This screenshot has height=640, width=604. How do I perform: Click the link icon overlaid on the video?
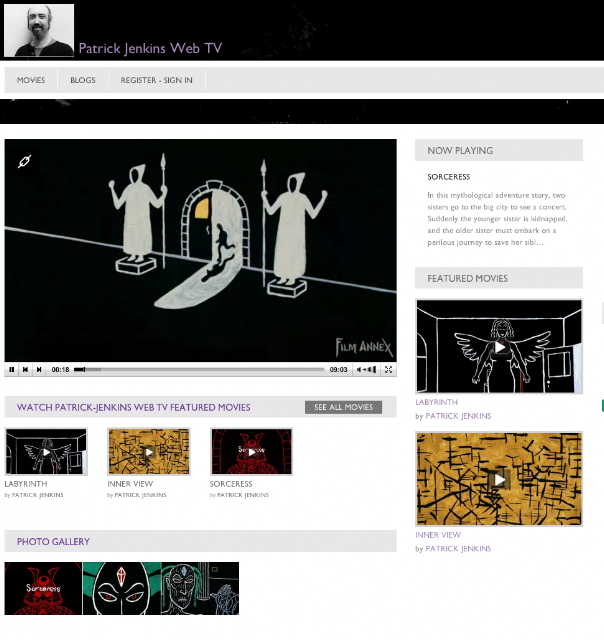tap(24, 161)
